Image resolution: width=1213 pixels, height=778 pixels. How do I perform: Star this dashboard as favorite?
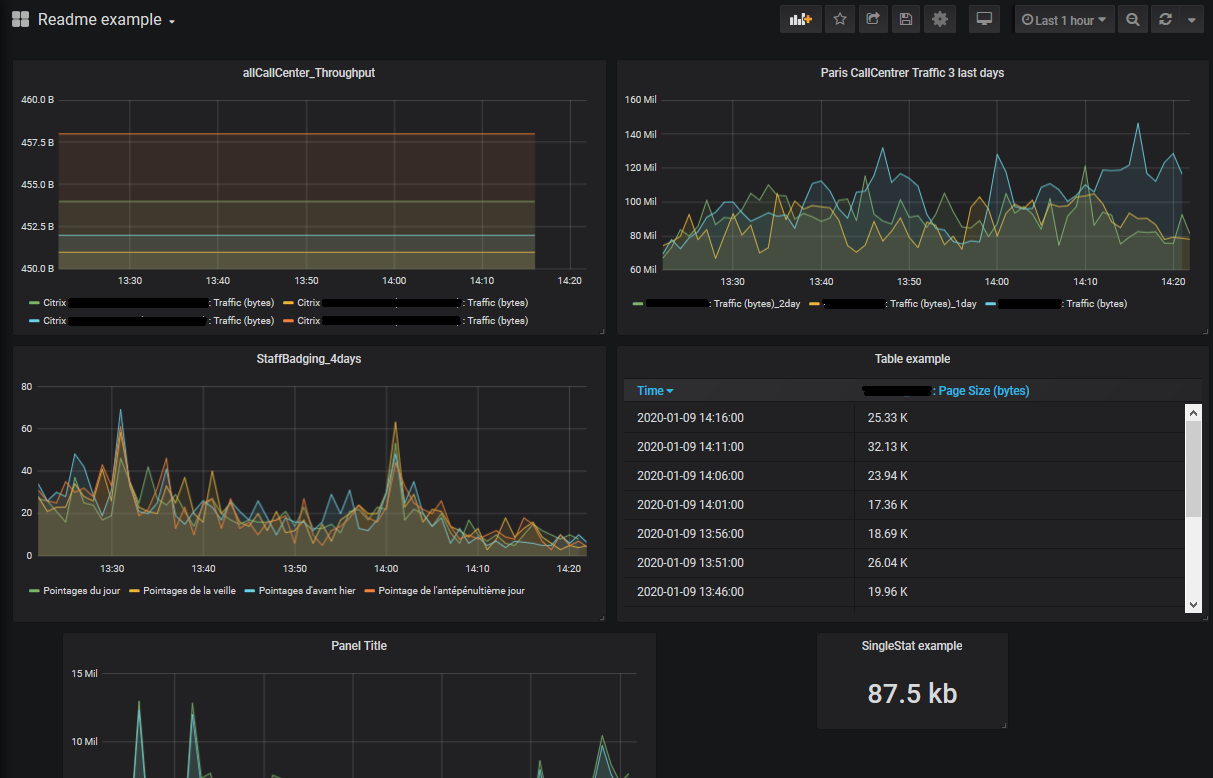(x=840, y=19)
